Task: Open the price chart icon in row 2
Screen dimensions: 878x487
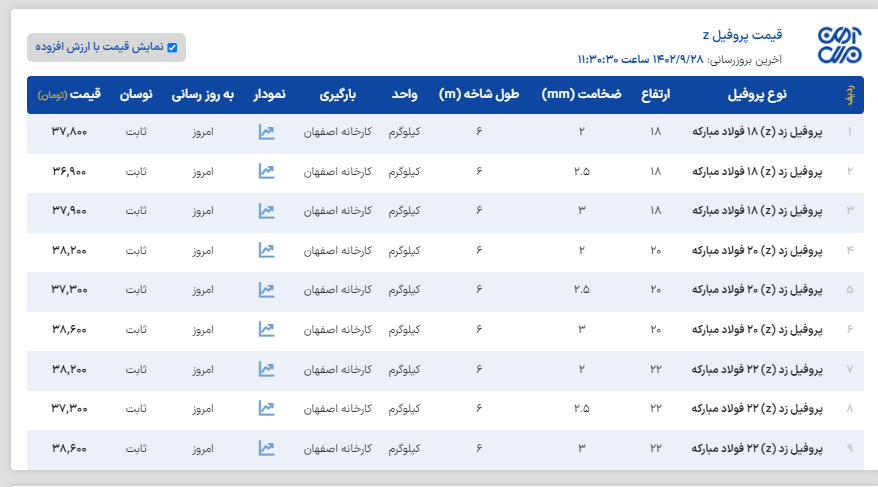Action: point(266,171)
